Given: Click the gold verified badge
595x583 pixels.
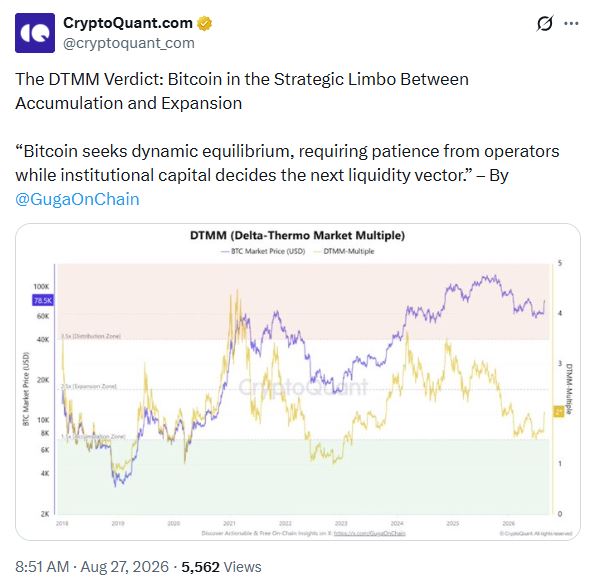Looking at the screenshot, I should coord(205,24).
